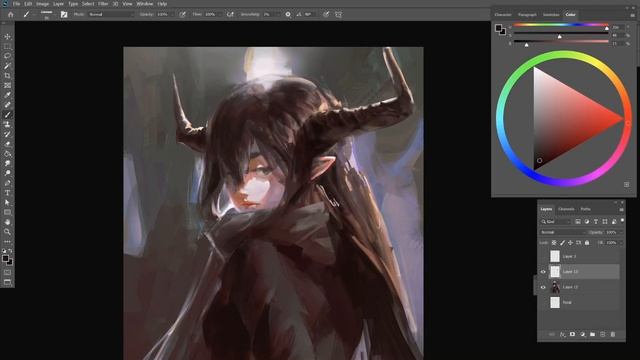Toggle lock transparent pixels in Layers panel
The image size is (640, 360).
554,243
